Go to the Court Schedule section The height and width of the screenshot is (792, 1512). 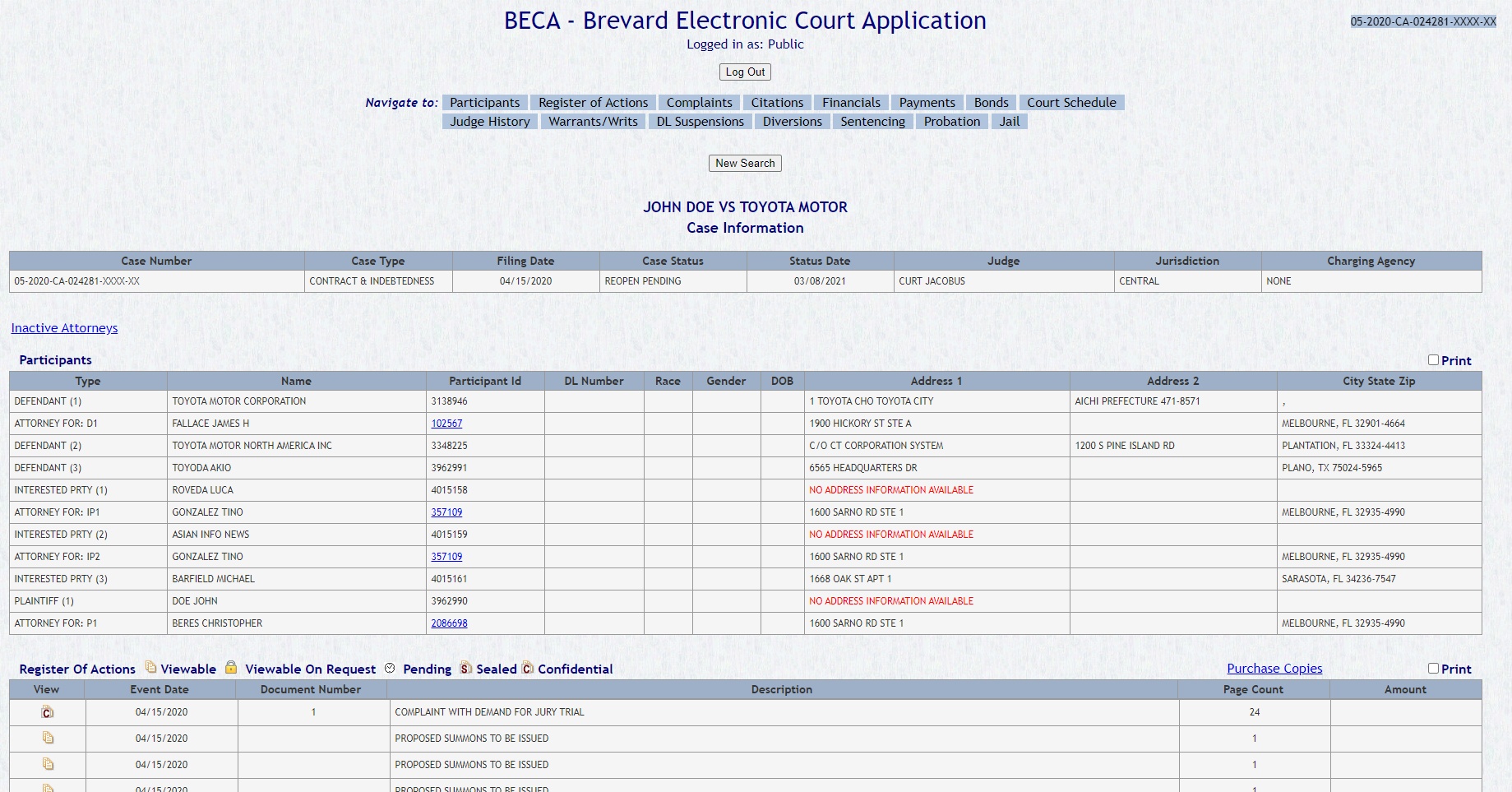[1070, 103]
